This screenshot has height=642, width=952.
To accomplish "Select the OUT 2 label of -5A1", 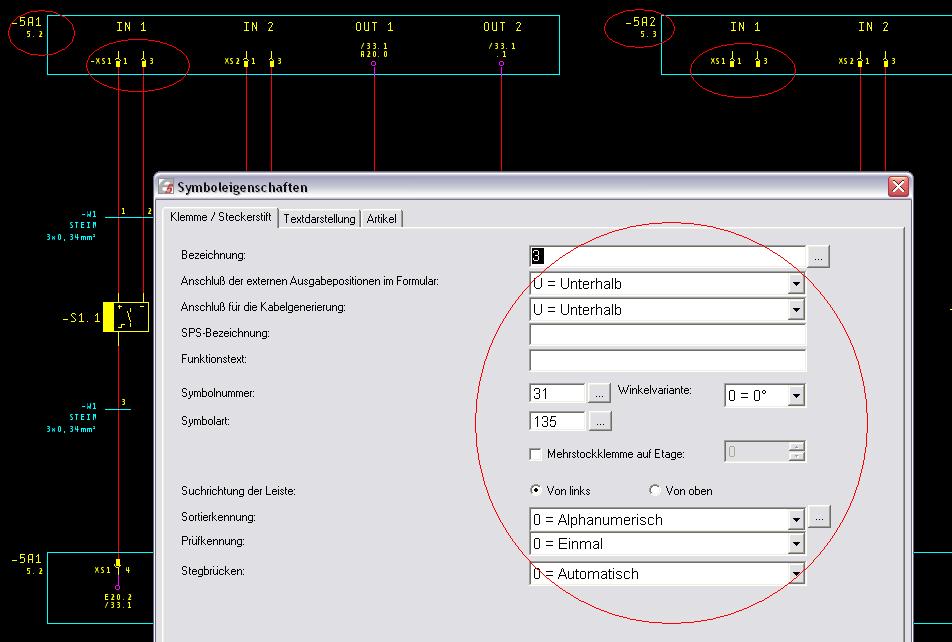I will (x=502, y=27).
